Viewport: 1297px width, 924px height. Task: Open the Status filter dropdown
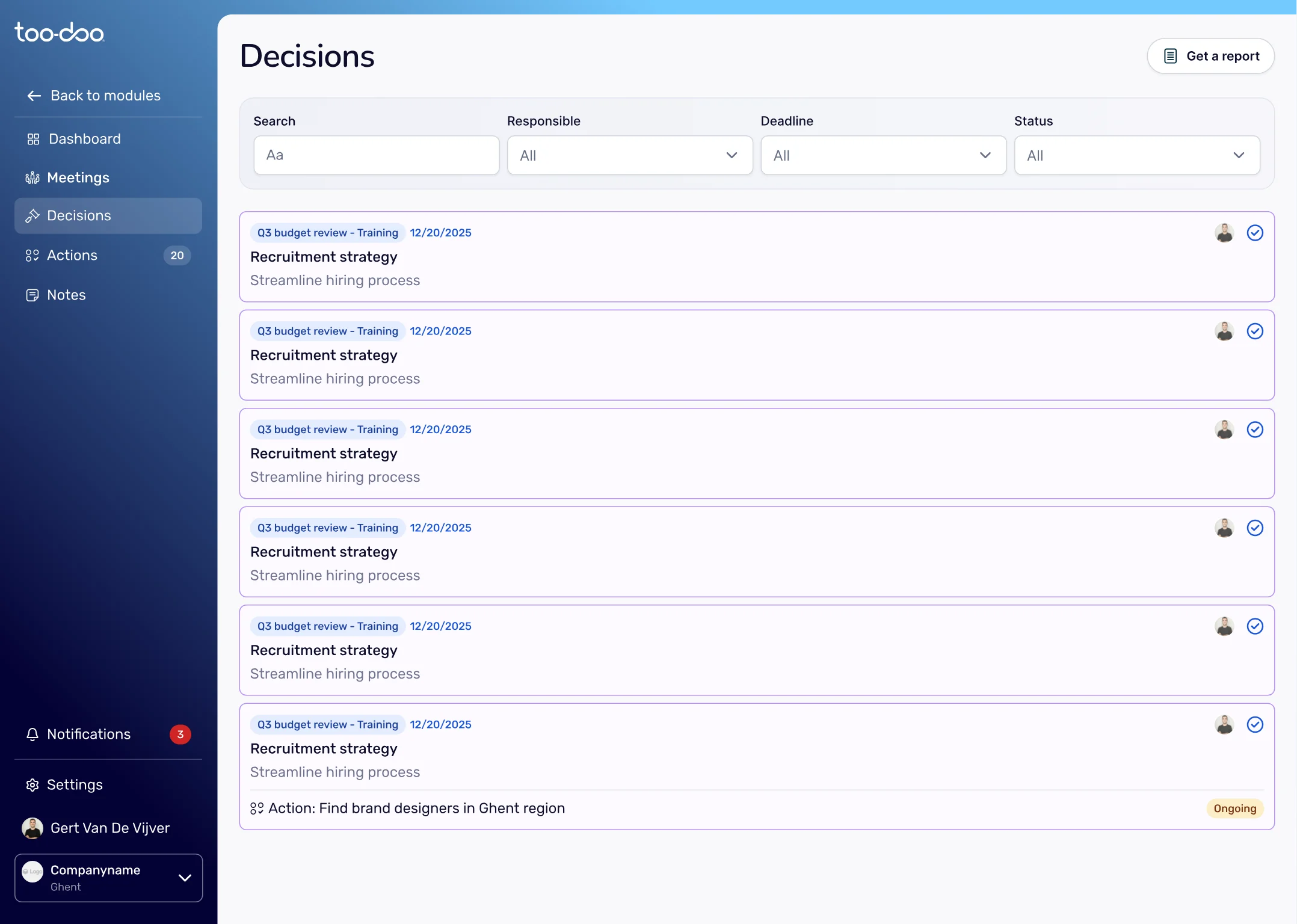coord(1137,155)
